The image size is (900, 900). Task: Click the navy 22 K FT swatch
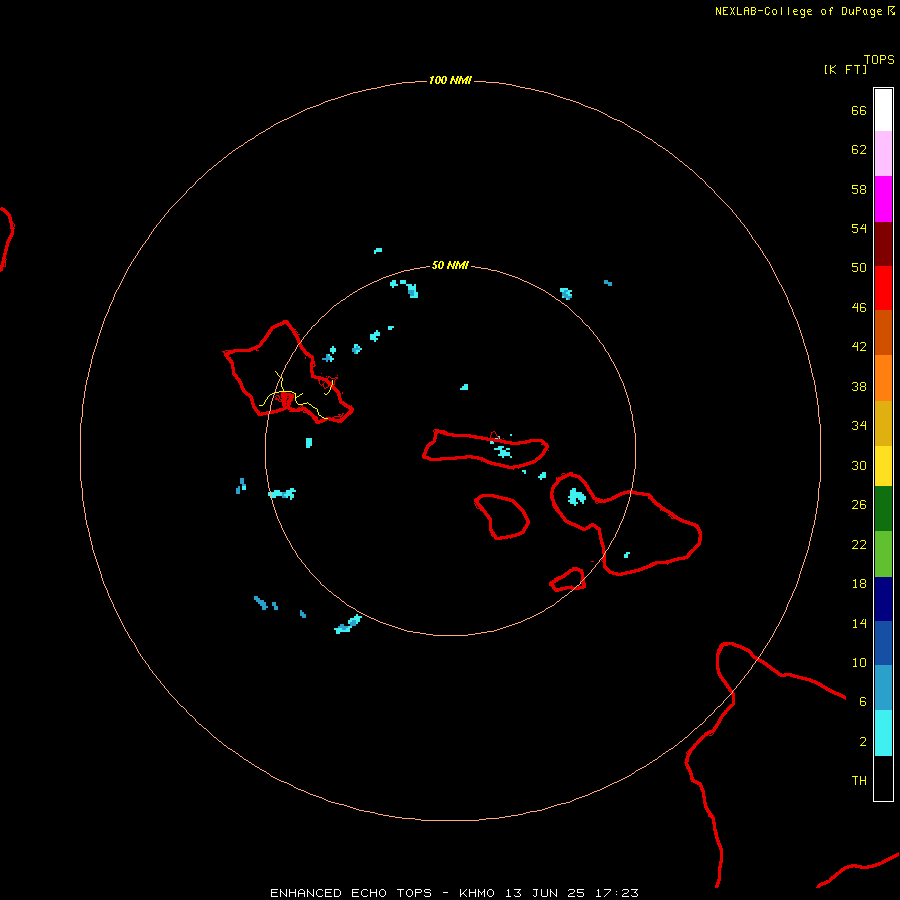pos(883,599)
